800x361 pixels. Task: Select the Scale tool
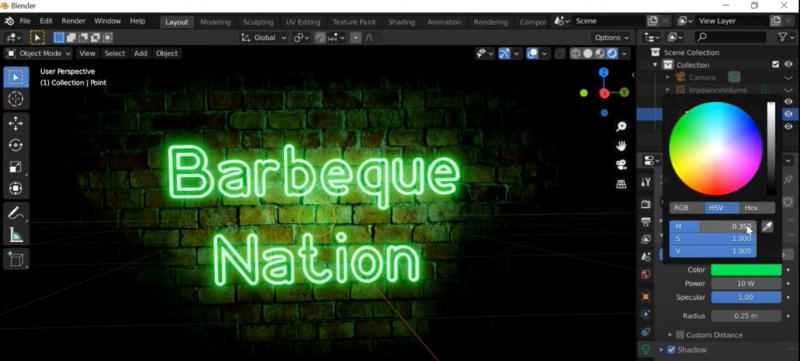point(16,167)
